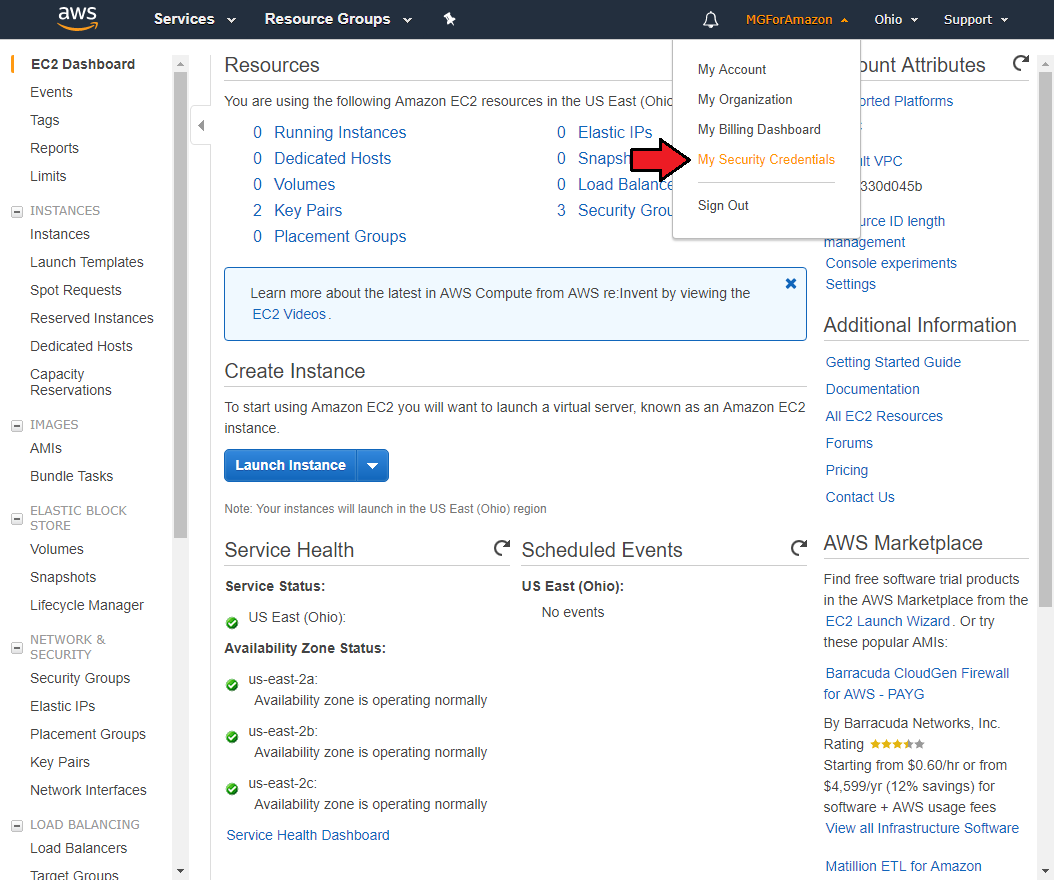Collapse the IMAGES sidebar section
Screen dimensions: 1054x887
(x=17, y=425)
